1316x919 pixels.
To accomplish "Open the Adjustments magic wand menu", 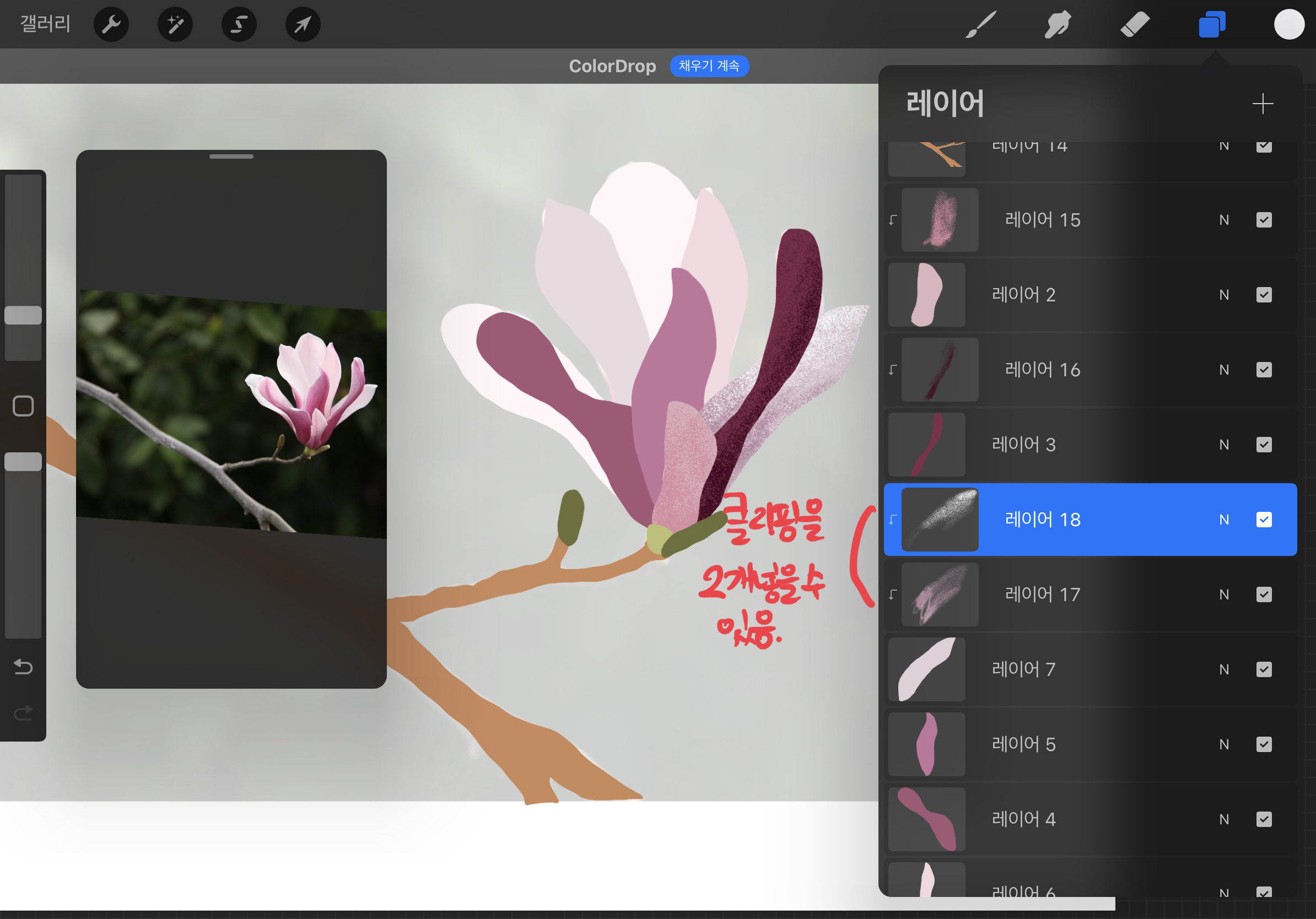I will click(175, 25).
